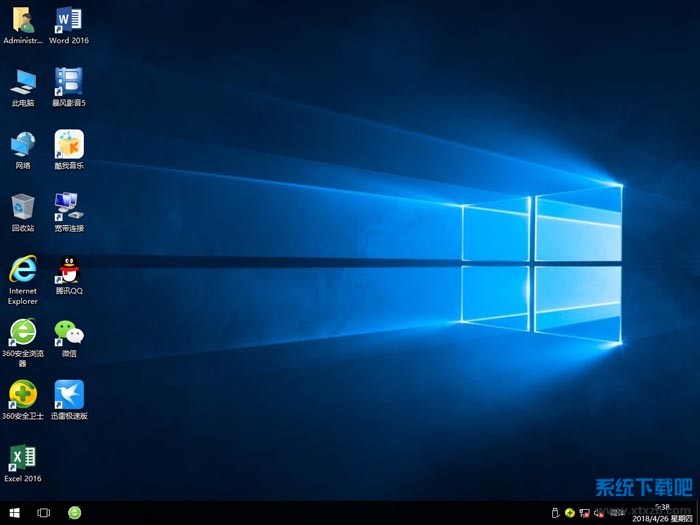Select the 网络 (Network) desktop icon

coord(22,144)
